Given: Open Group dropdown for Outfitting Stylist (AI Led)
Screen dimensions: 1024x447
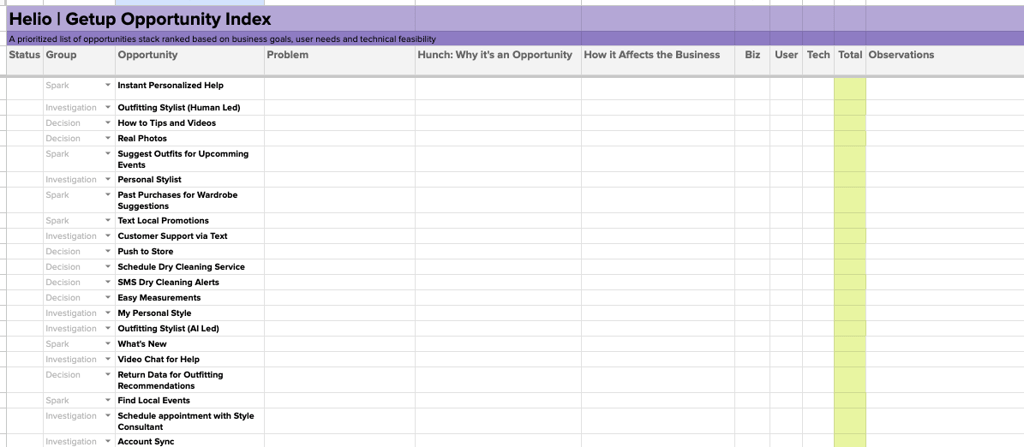Looking at the screenshot, I should coord(108,329).
